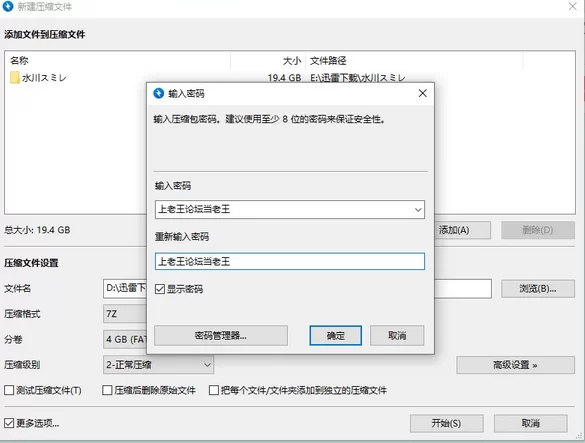The image size is (585, 443).
Task: Expand 高级设置 » options
Action: [x=515, y=365]
